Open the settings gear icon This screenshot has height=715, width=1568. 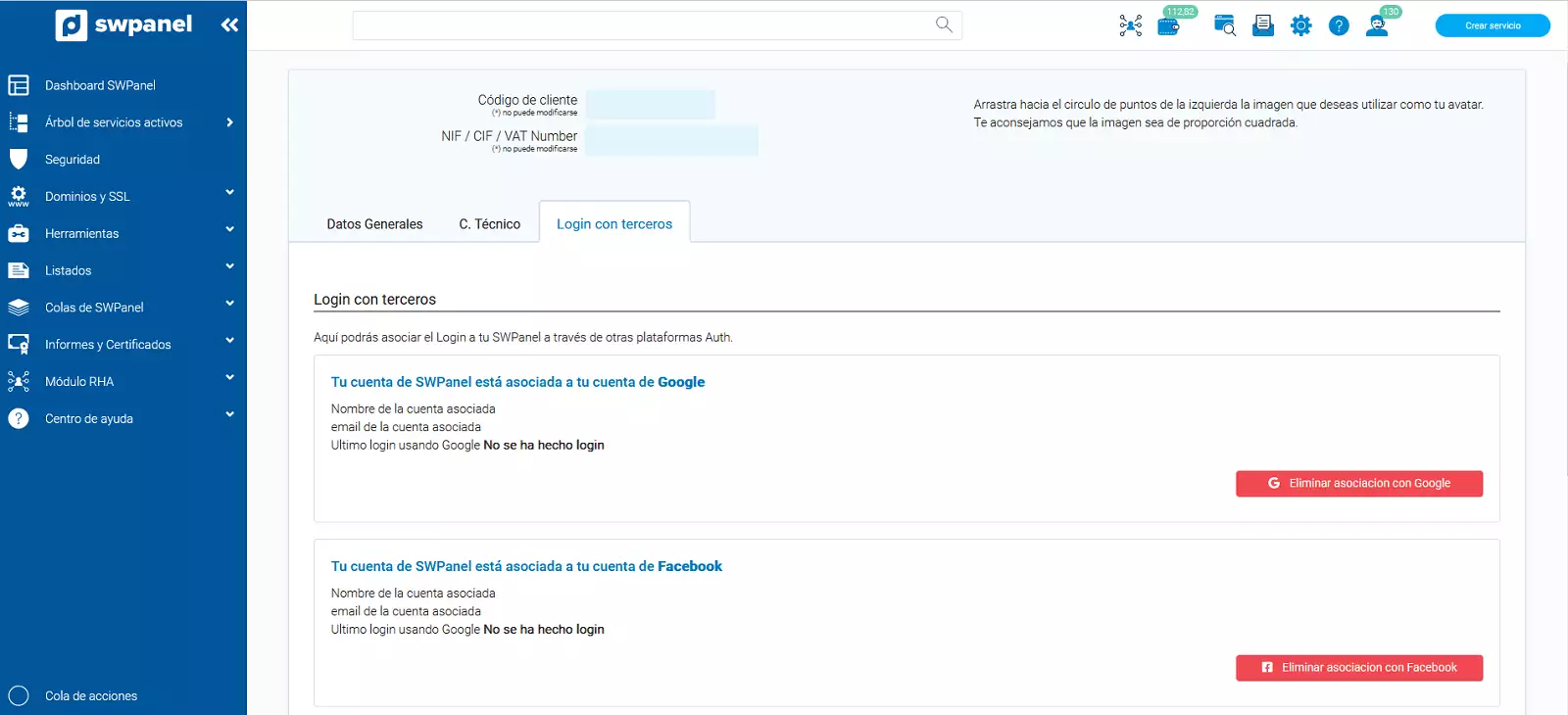click(1300, 25)
